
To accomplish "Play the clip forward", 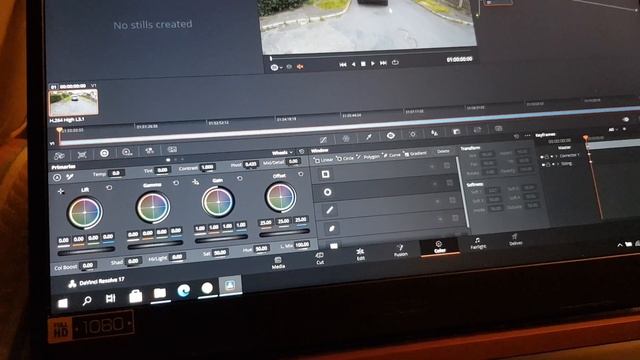I will (373, 64).
